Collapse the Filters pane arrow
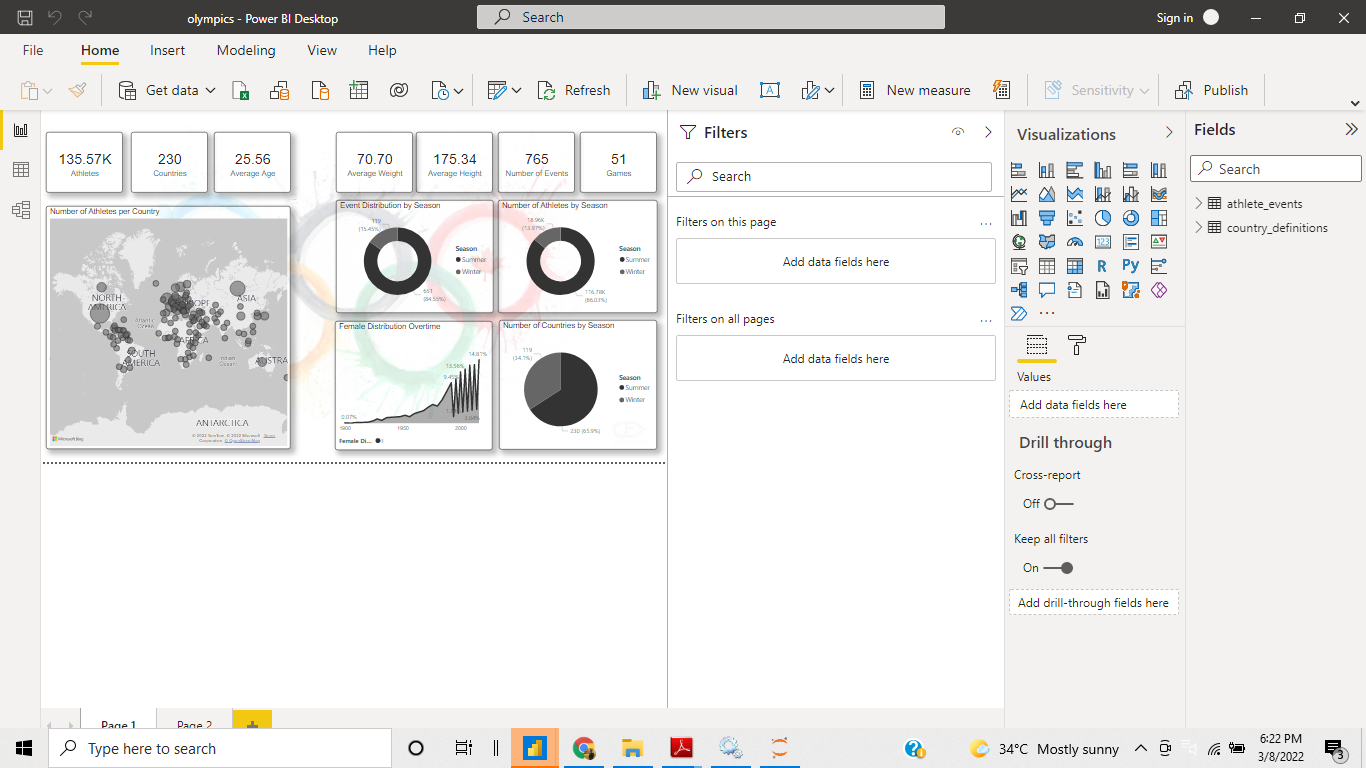This screenshot has height=768, width=1366. click(988, 132)
